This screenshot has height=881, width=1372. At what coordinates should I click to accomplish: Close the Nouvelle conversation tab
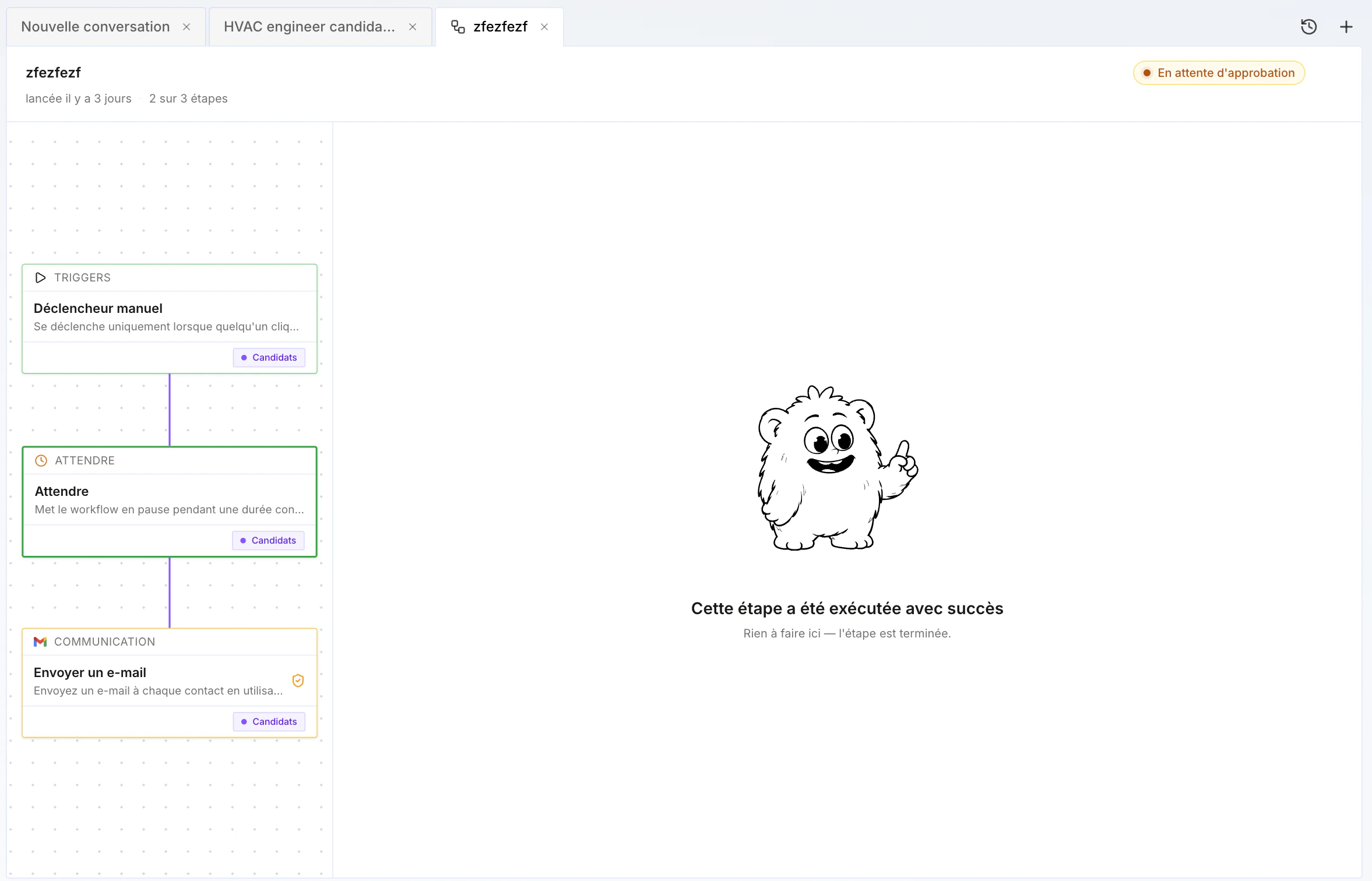187,27
